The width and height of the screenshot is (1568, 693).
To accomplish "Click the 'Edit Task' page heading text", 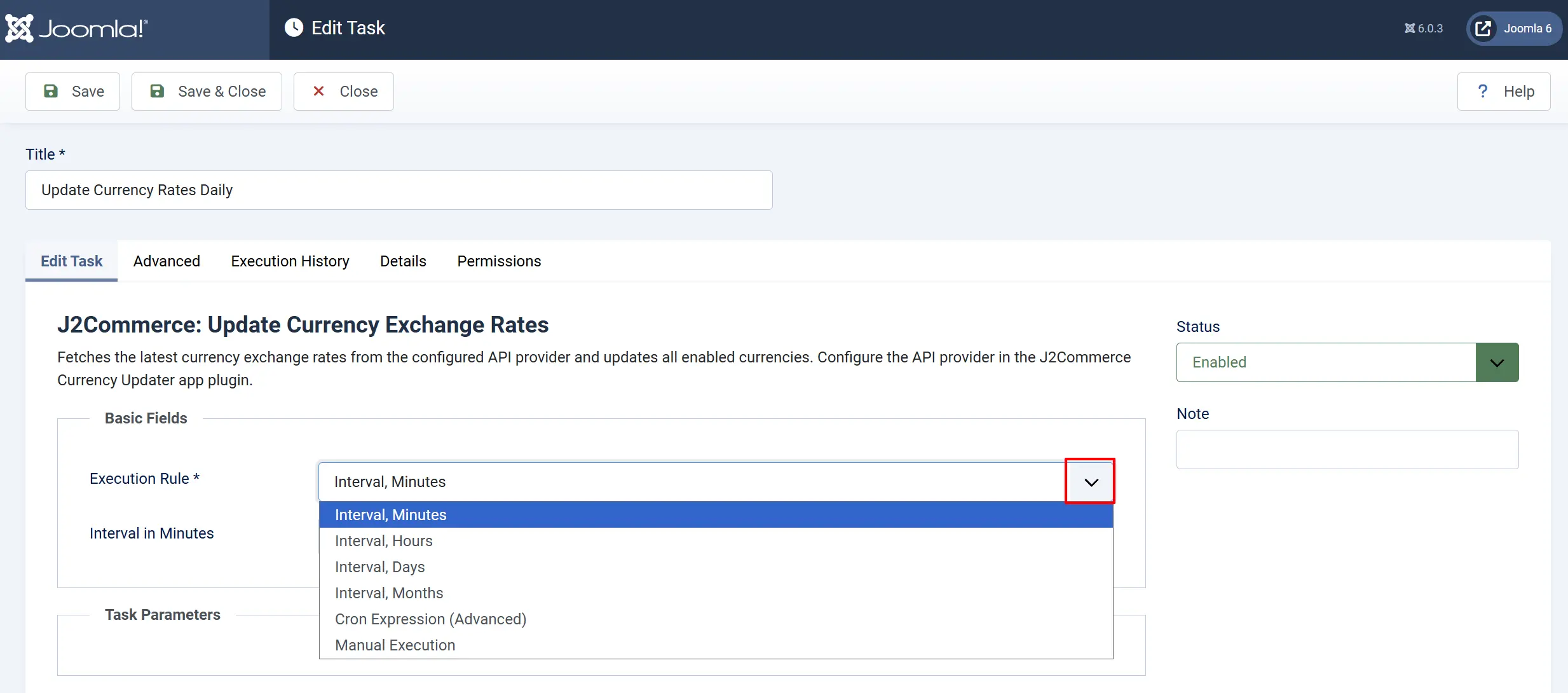I will (x=348, y=28).
